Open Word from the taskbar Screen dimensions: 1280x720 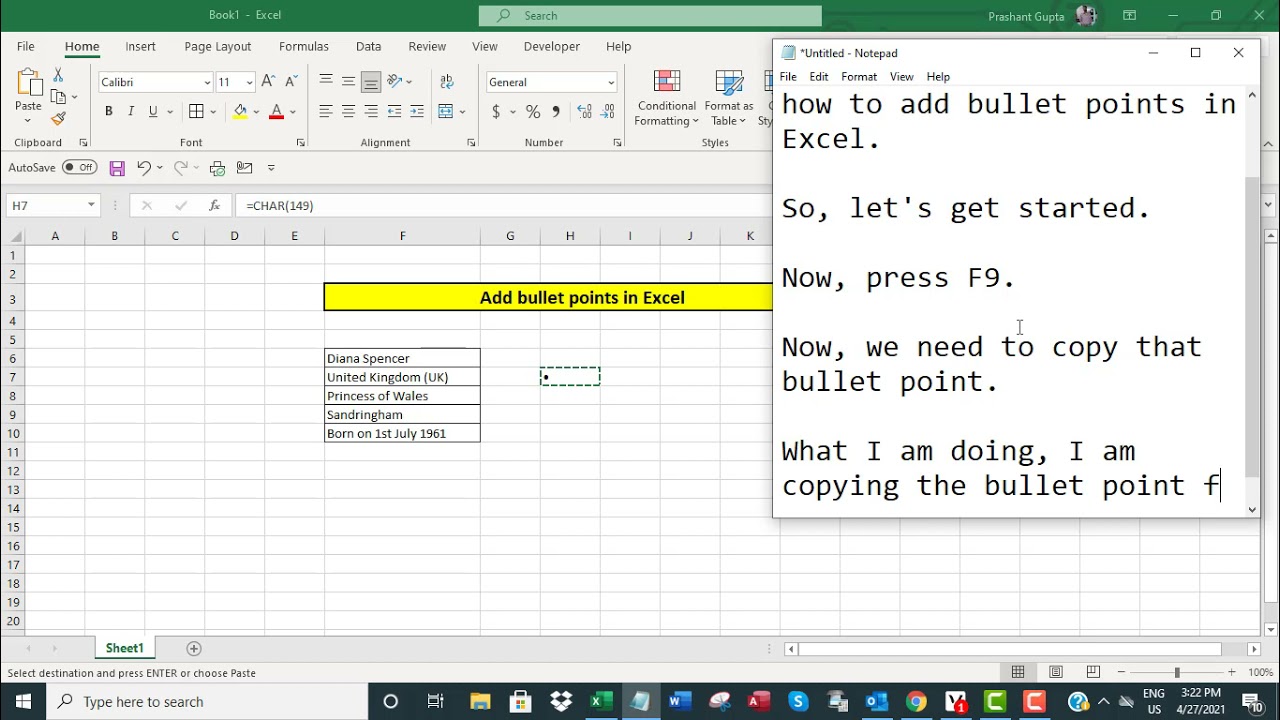click(680, 701)
